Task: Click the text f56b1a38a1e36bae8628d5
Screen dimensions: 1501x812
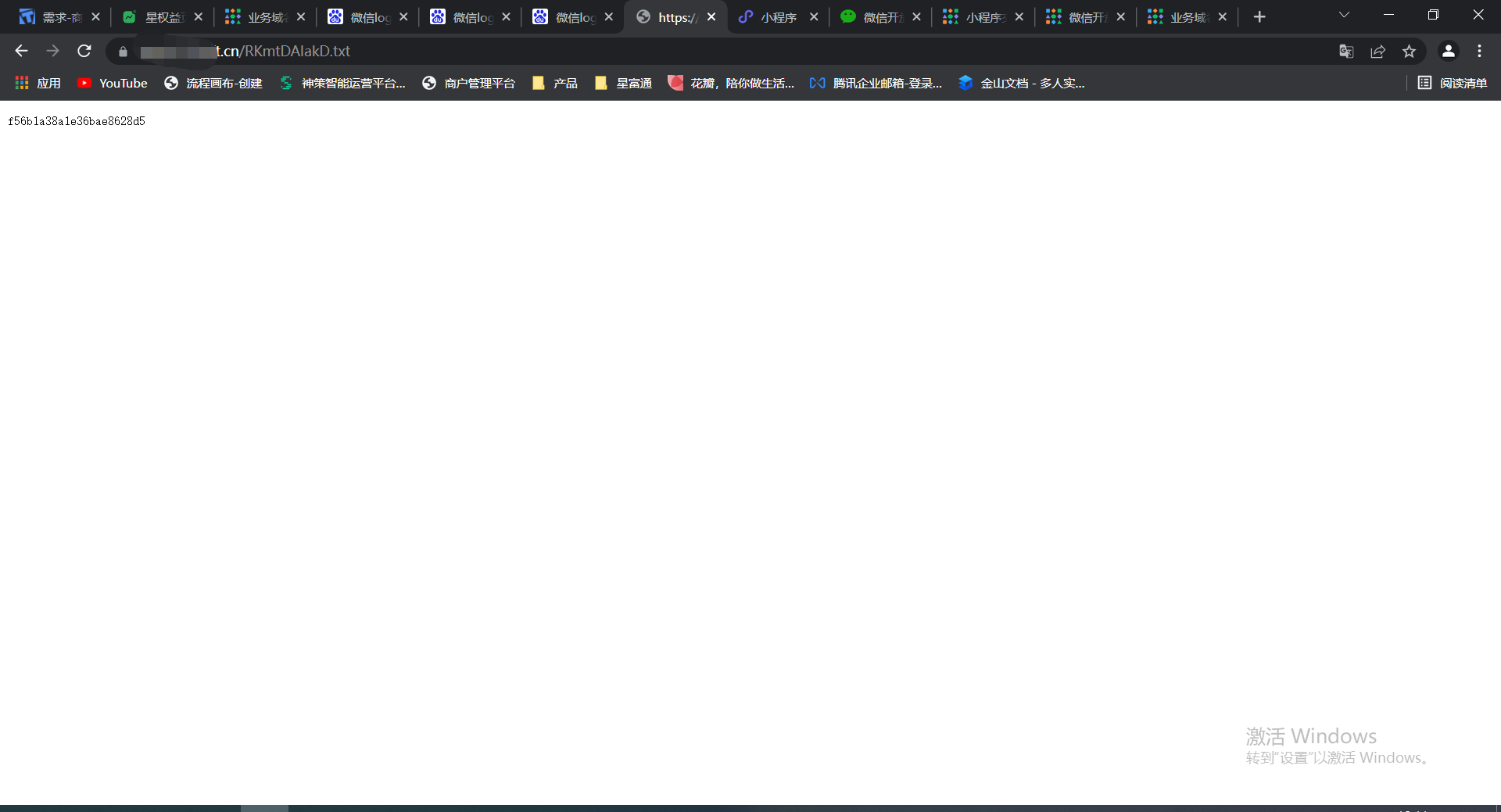Action: click(77, 121)
